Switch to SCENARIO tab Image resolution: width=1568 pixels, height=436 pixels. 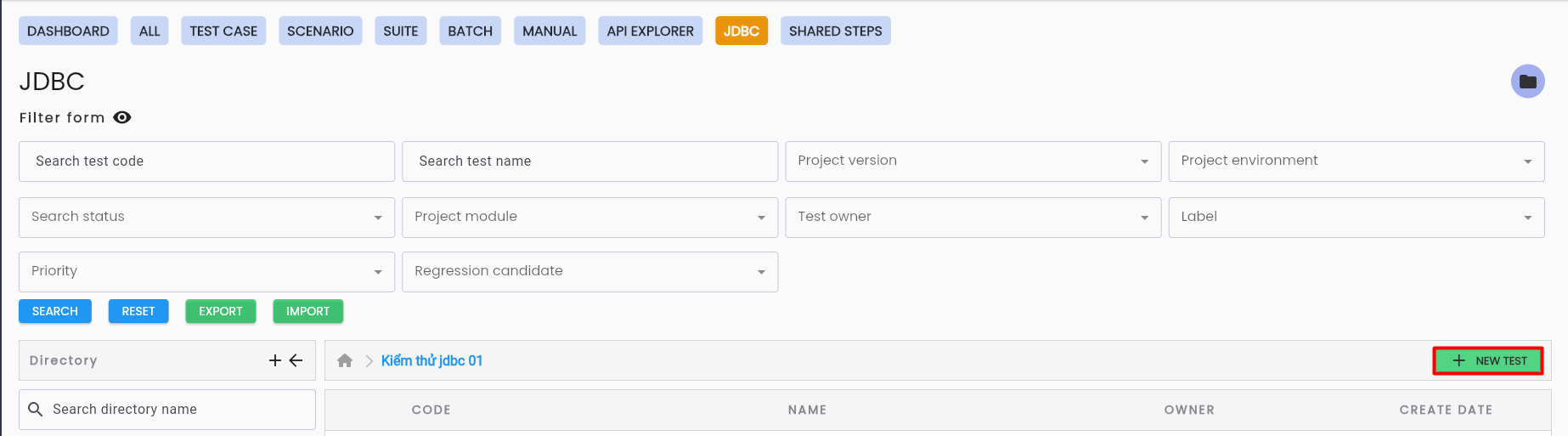pos(320,31)
